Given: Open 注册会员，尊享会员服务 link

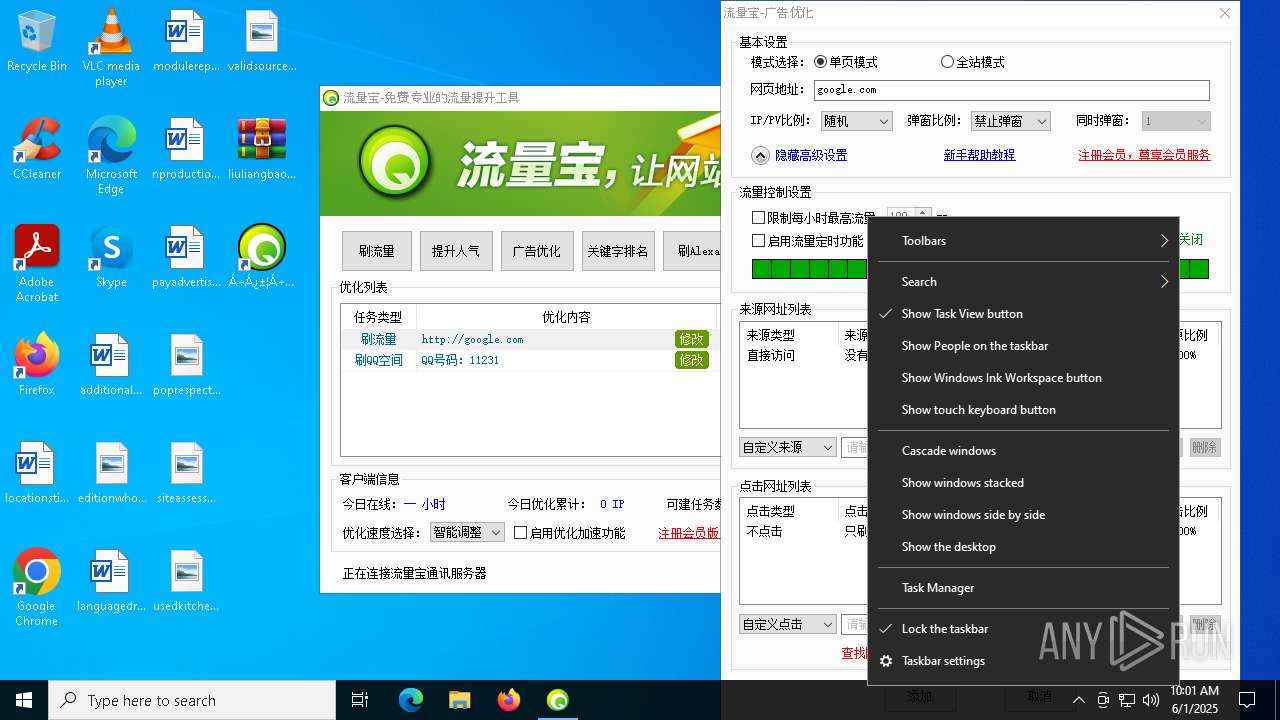Looking at the screenshot, I should click(x=1144, y=155).
